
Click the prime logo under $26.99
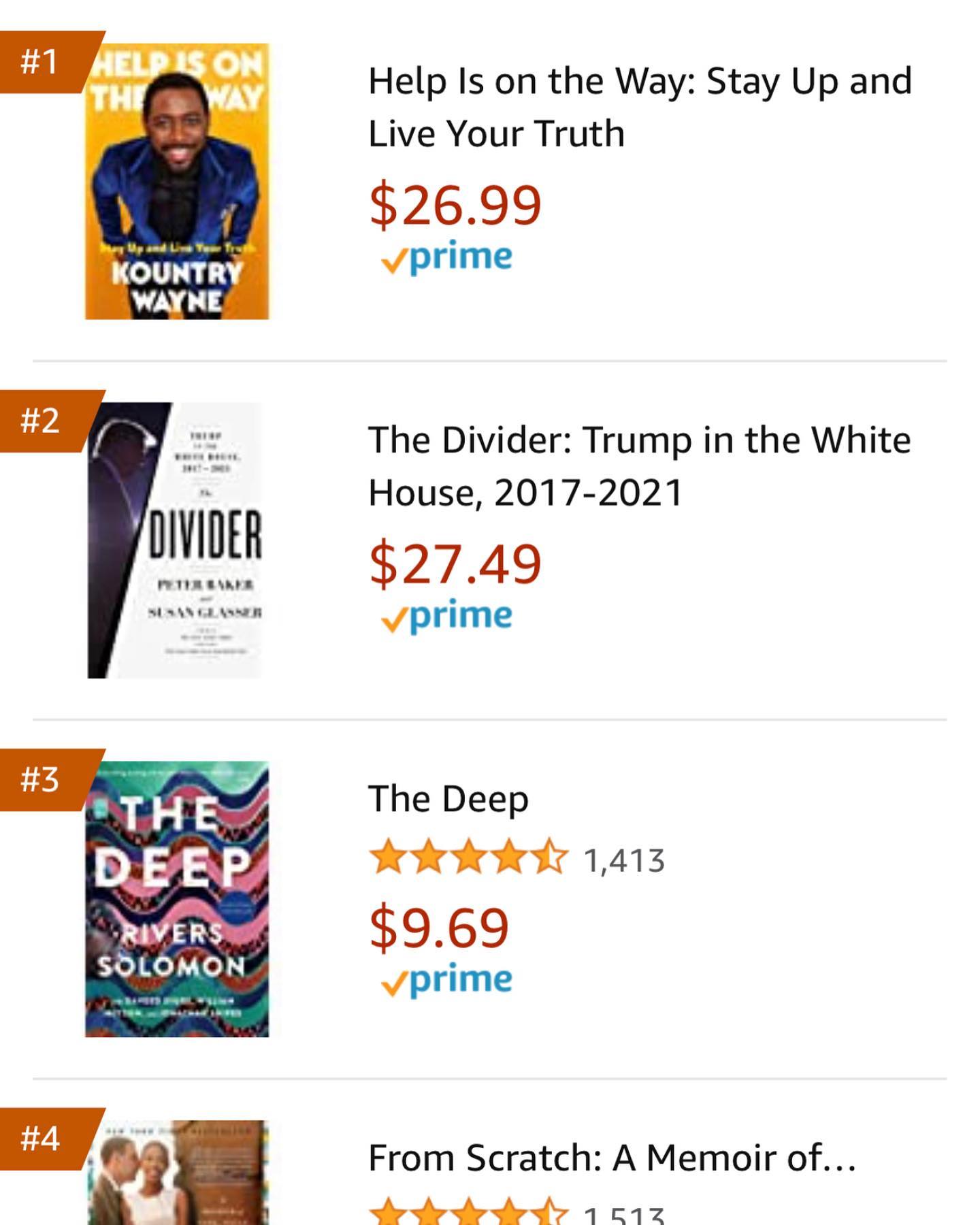pos(446,259)
